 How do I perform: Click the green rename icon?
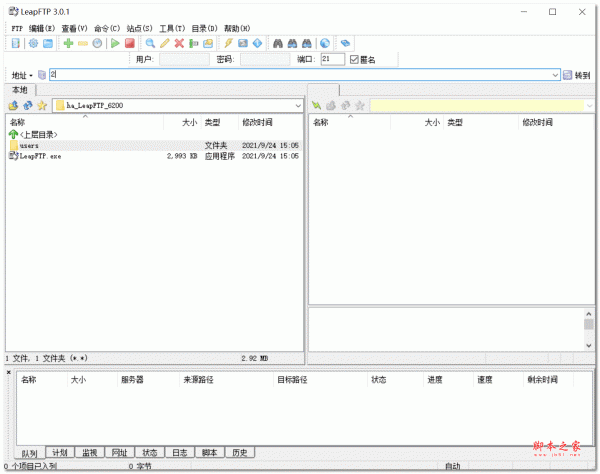click(194, 43)
